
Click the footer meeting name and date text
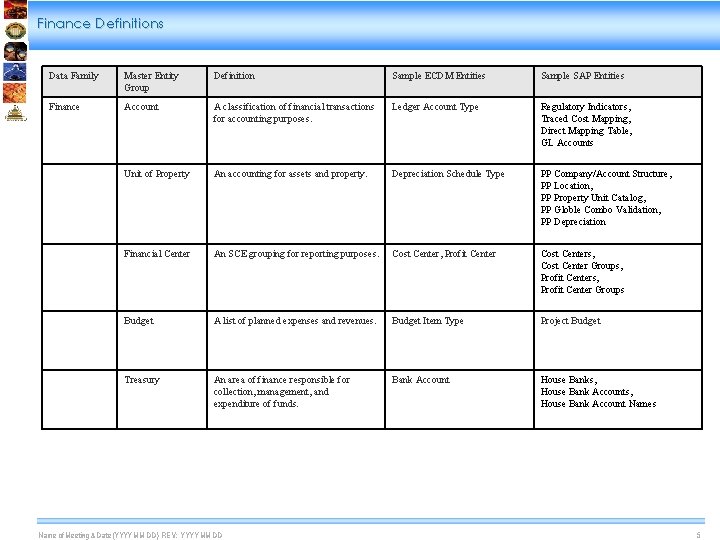coord(130,535)
